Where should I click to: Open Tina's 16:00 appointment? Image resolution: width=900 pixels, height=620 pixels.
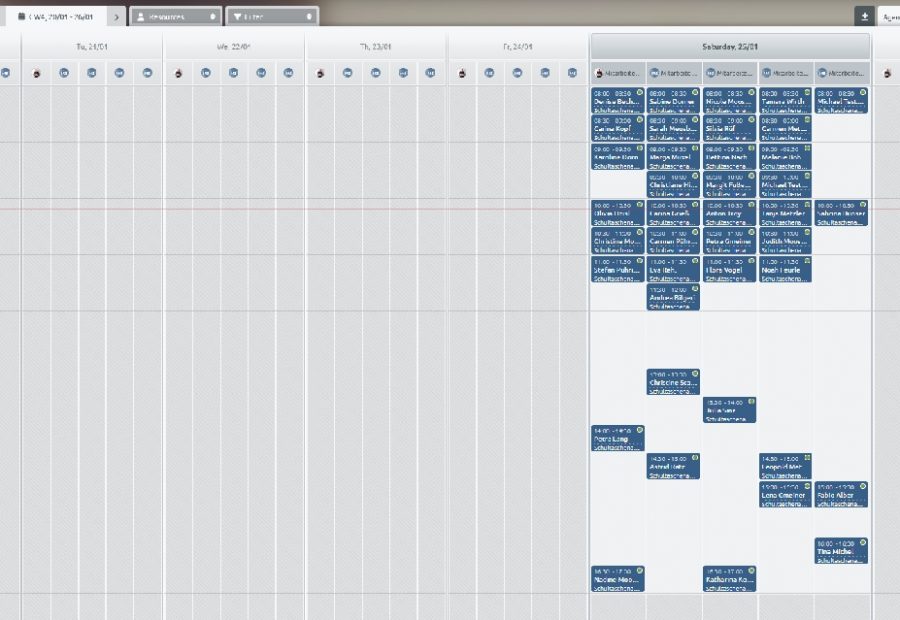click(x=840, y=551)
